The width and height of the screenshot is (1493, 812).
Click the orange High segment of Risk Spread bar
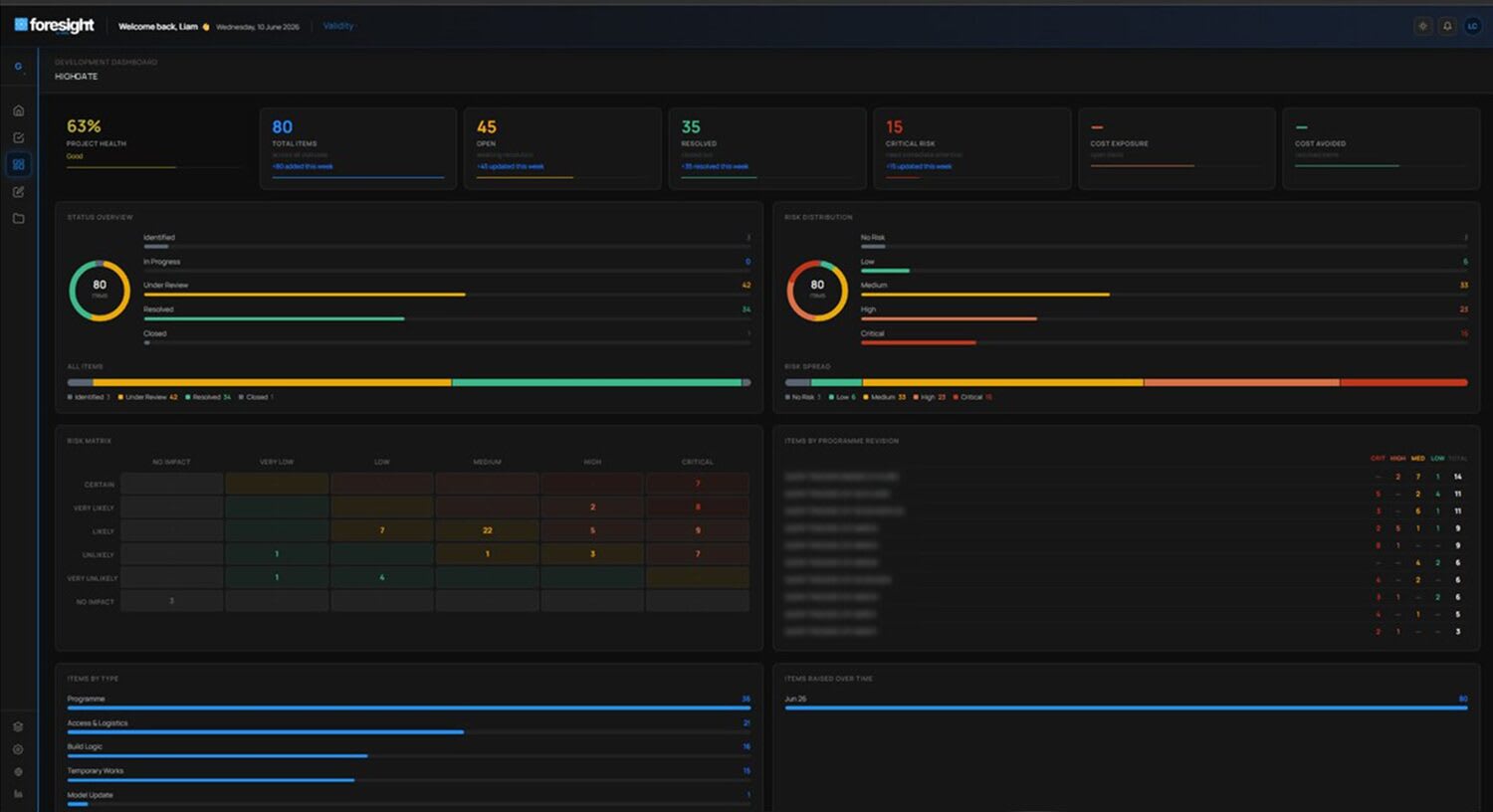point(1241,382)
